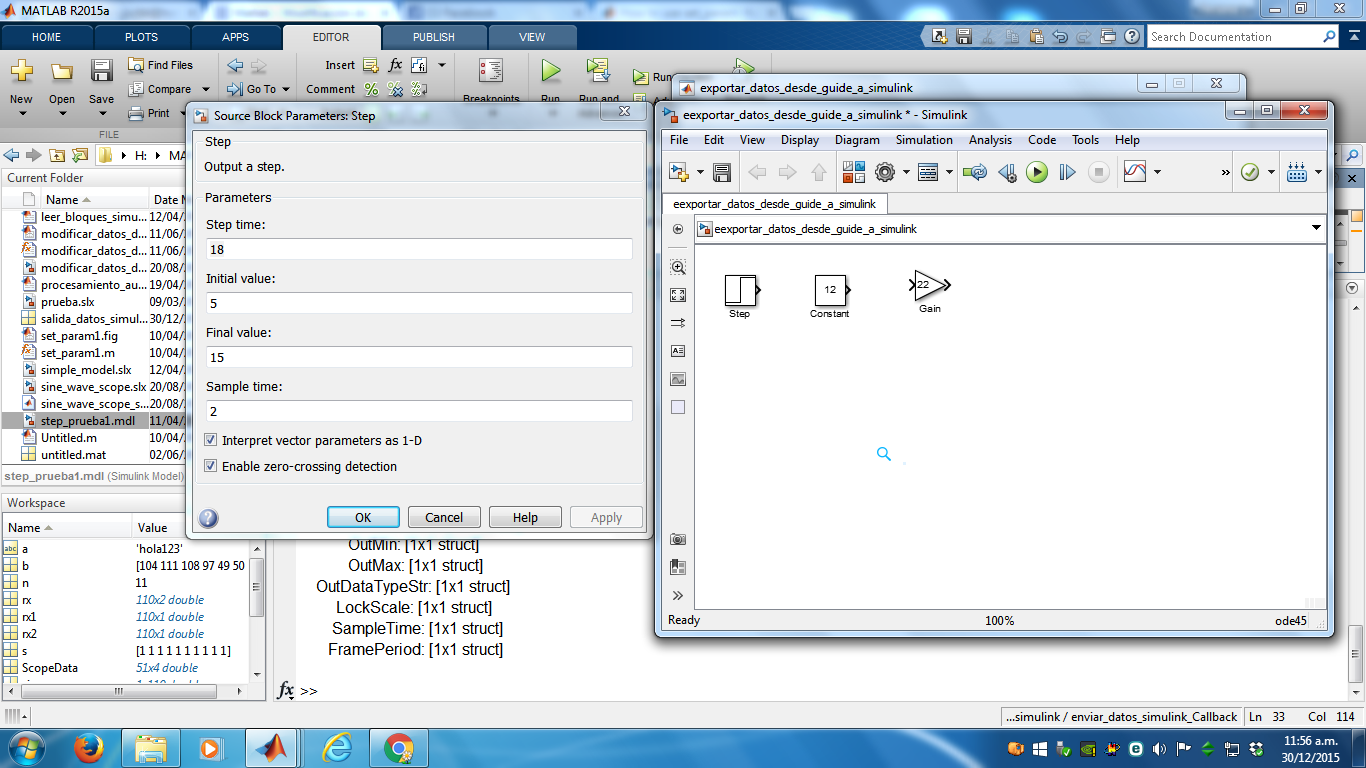
Task: Switch to the PLOTS tab in MATLAB
Action: pyautogui.click(x=141, y=37)
